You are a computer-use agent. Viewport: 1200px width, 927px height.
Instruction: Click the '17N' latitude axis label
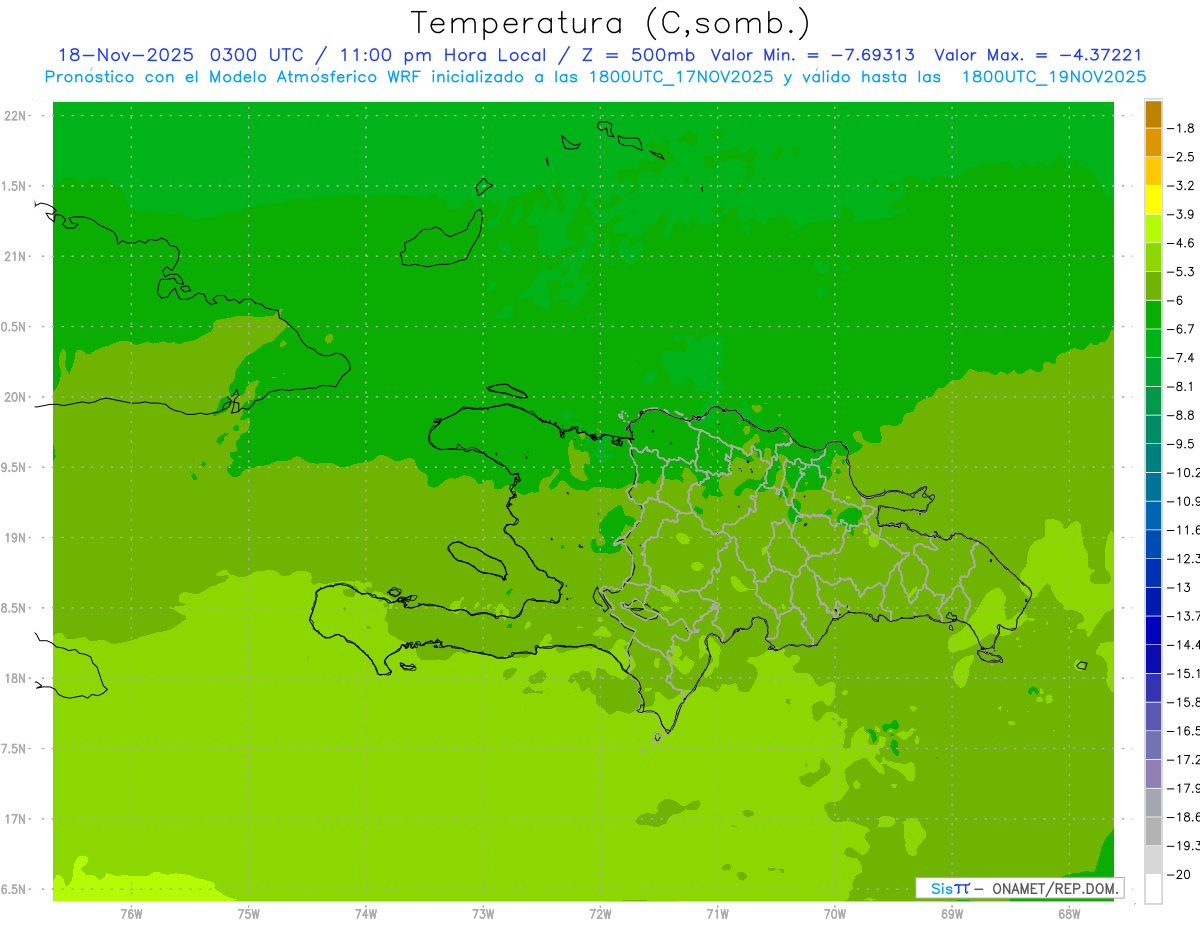click(x=17, y=819)
